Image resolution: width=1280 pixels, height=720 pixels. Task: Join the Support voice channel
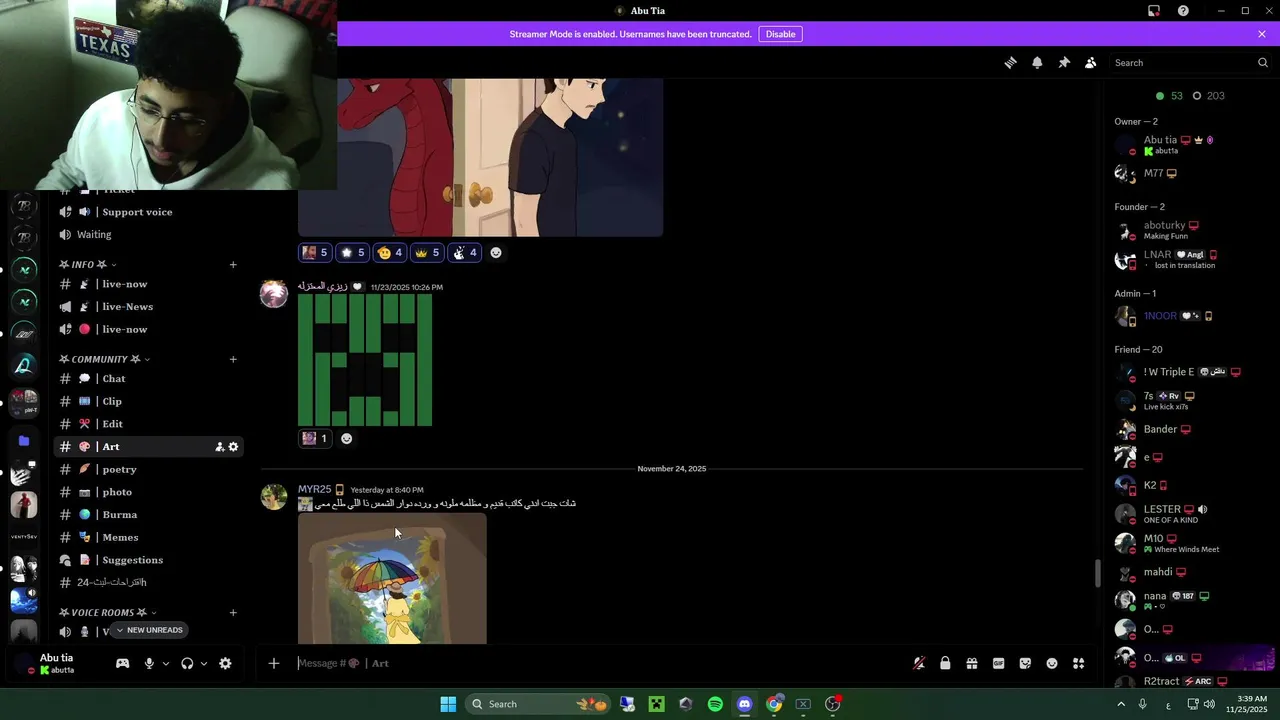click(x=148, y=212)
